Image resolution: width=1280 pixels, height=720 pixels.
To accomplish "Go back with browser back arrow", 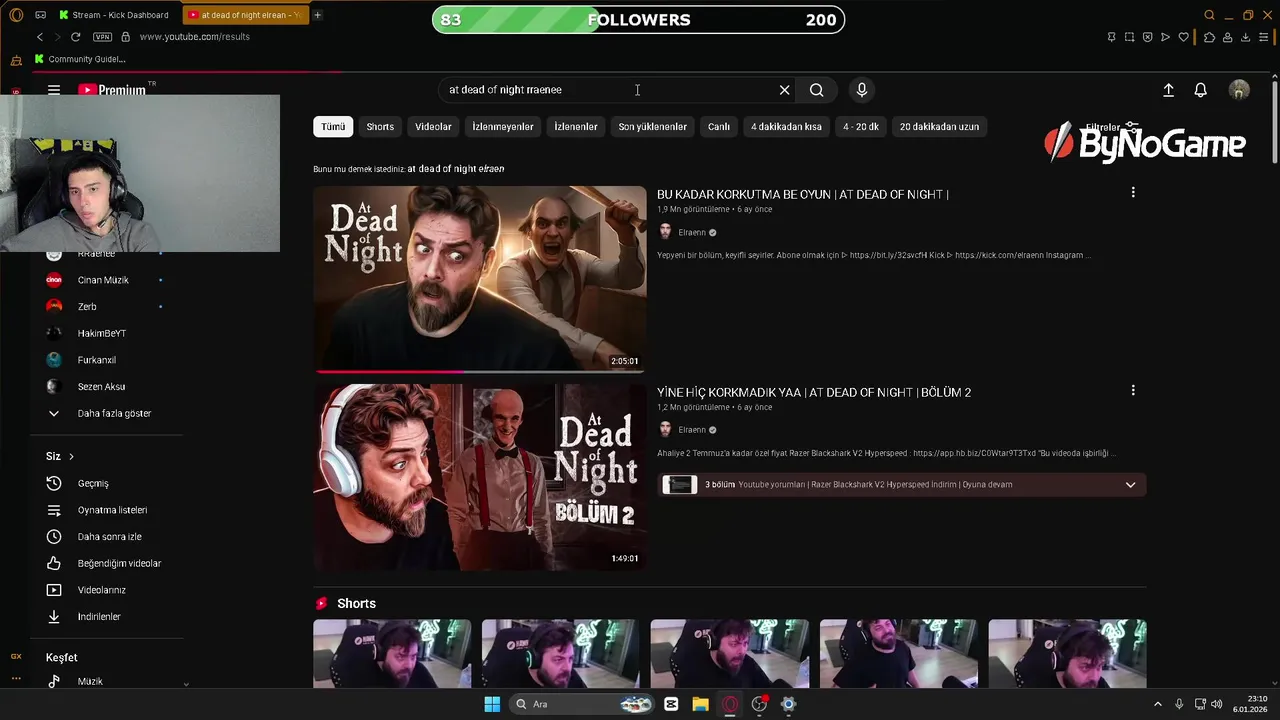I will coord(40,37).
